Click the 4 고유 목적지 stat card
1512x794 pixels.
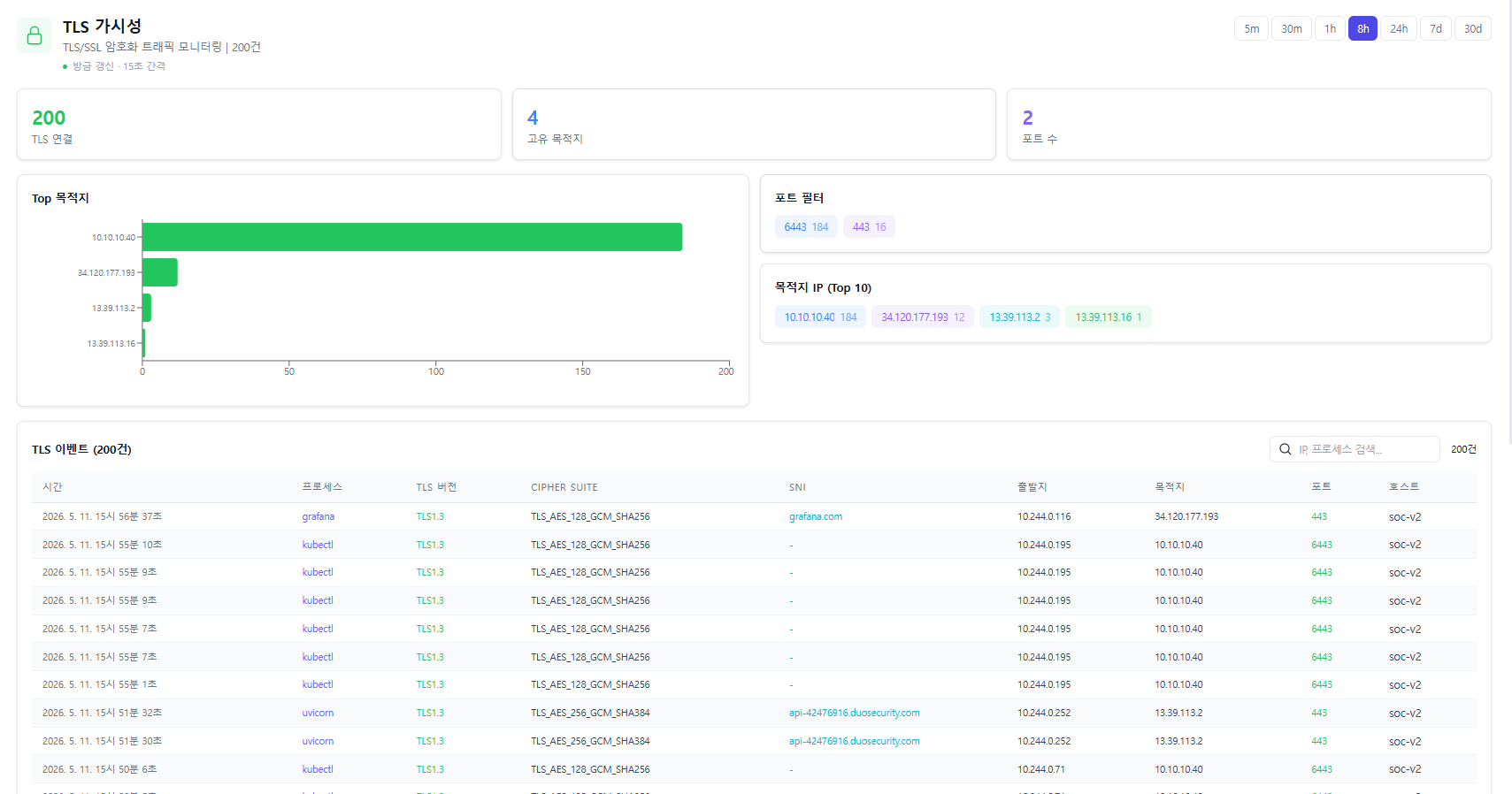point(754,125)
